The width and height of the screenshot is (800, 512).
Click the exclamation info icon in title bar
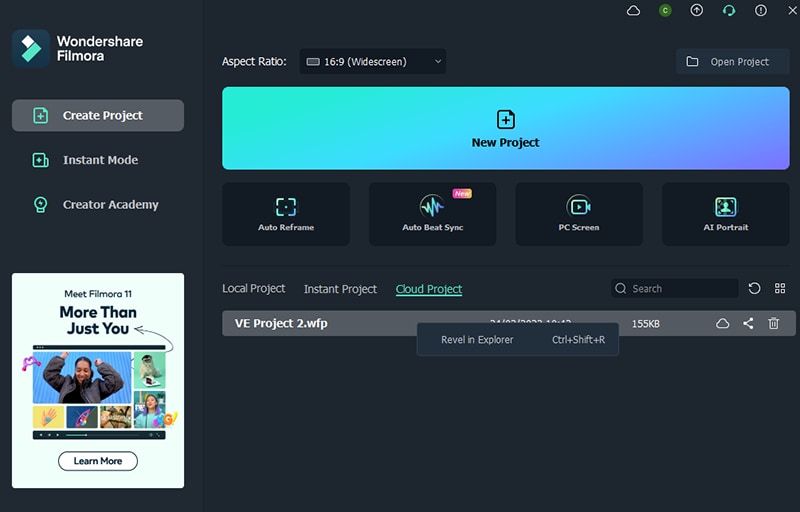761,10
